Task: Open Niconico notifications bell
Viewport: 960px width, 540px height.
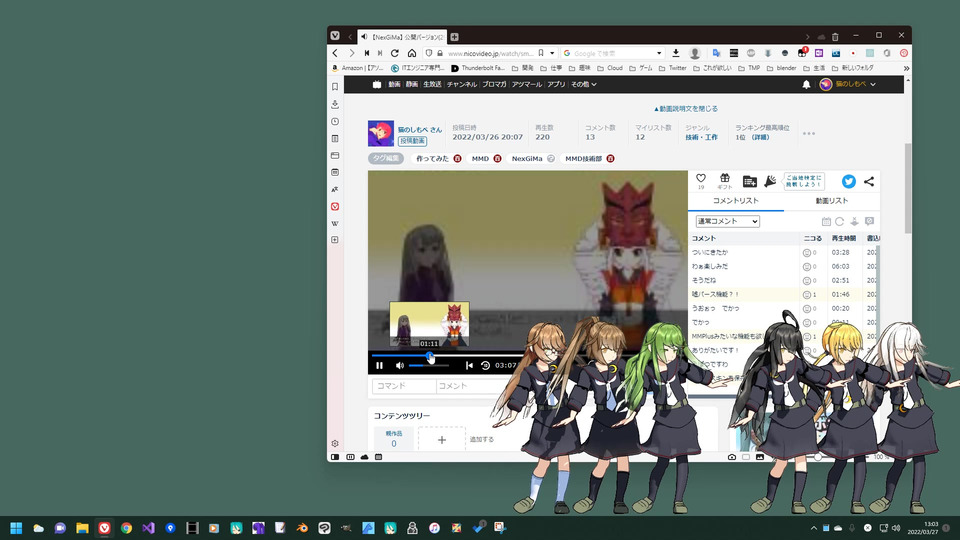Action: [806, 84]
